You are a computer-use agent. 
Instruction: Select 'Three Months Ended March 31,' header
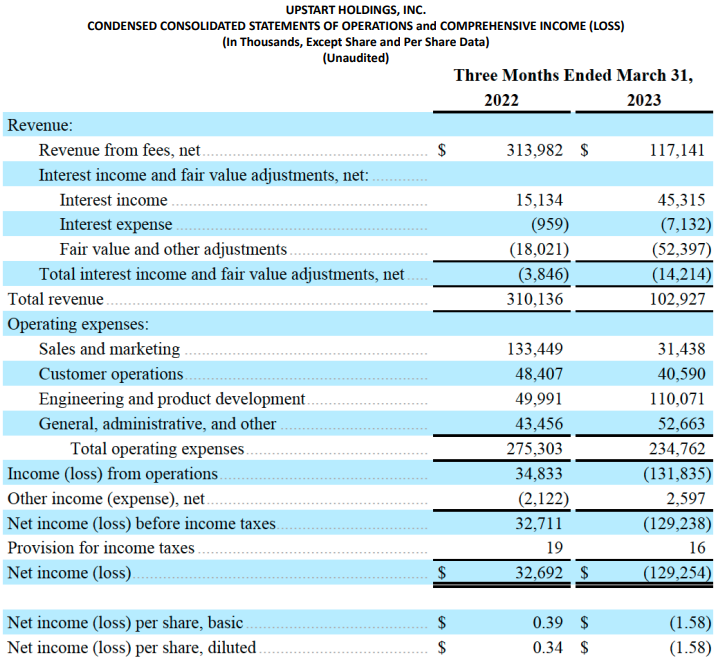[573, 75]
